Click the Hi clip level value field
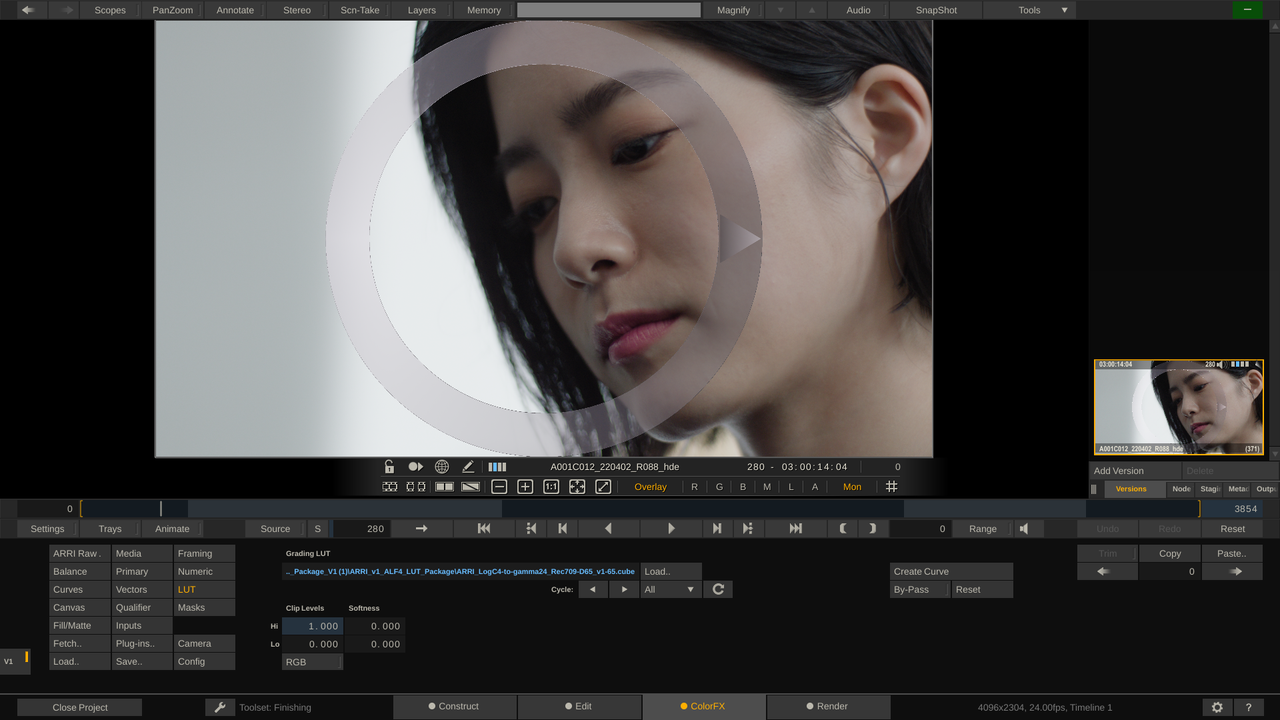1280x720 pixels. [x=312, y=626]
